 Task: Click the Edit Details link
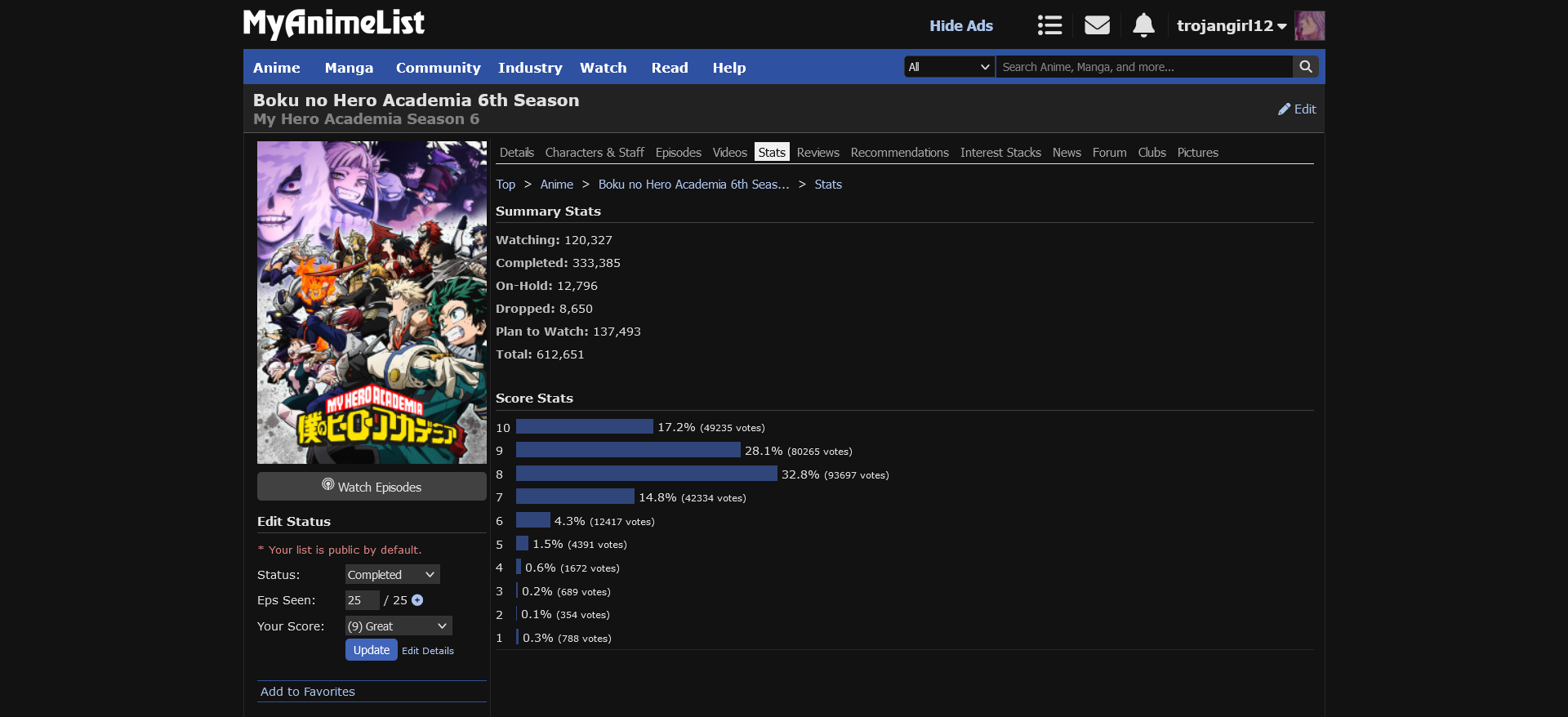click(428, 651)
